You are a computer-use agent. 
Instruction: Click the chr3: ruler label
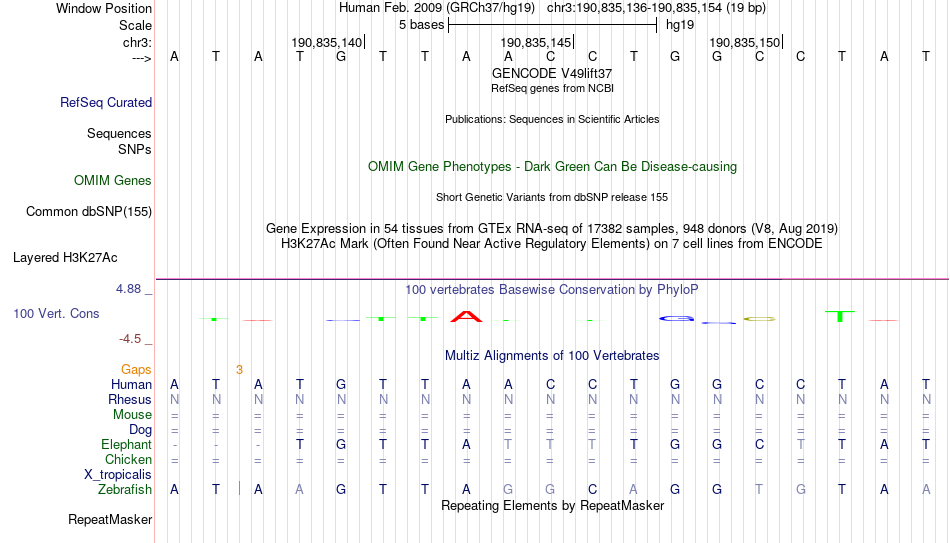(138, 42)
